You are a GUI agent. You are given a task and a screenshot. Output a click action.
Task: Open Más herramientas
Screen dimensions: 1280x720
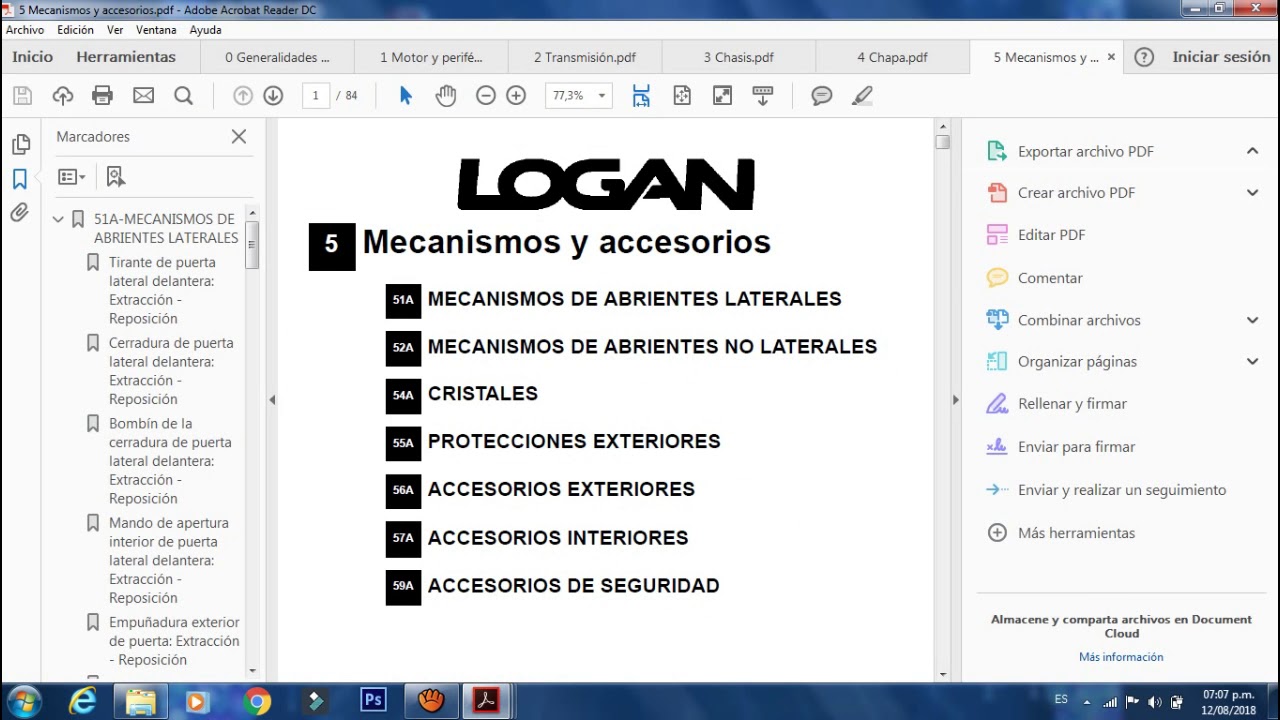[x=1076, y=533]
